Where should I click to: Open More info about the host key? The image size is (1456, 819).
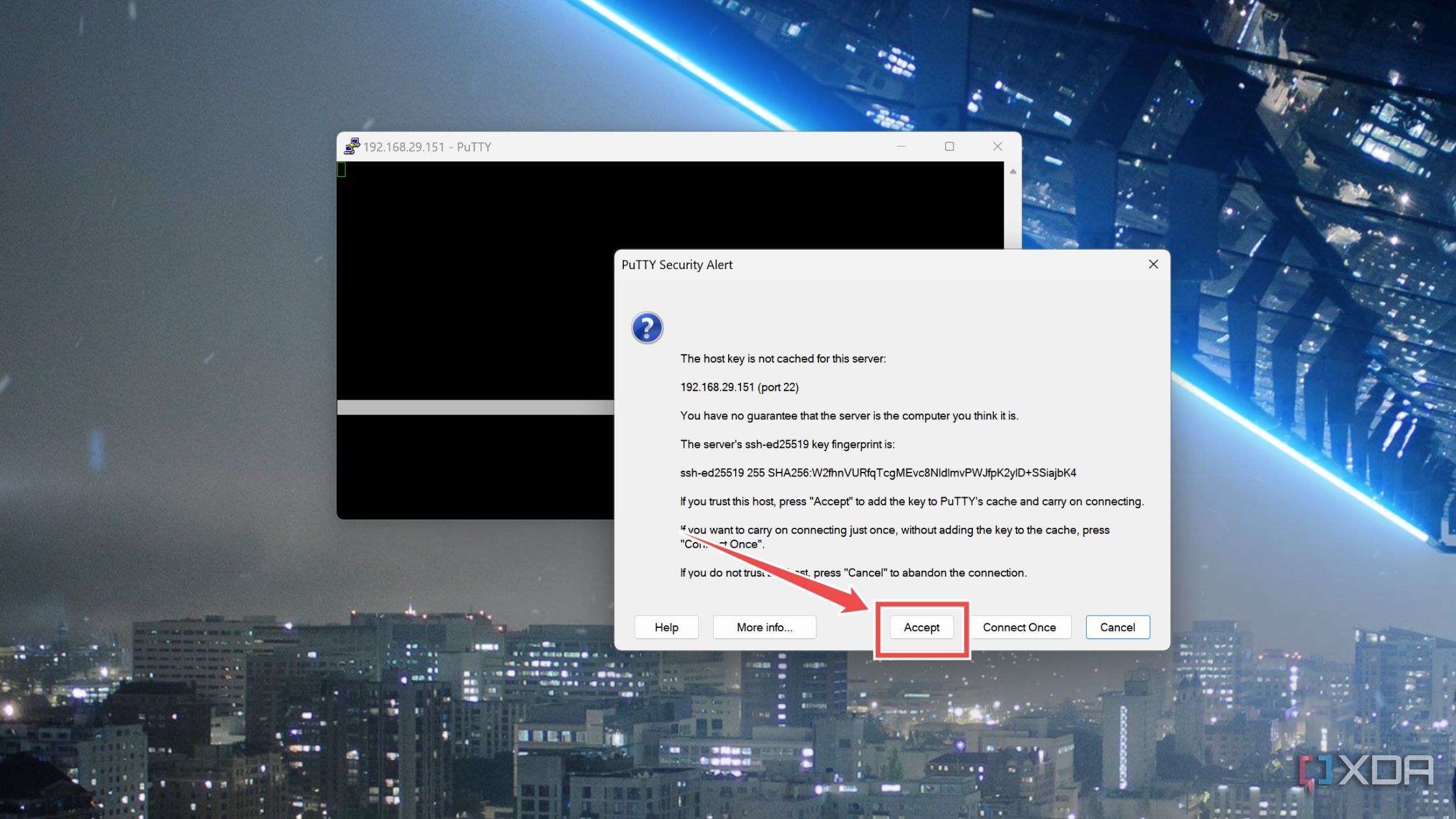point(764,627)
